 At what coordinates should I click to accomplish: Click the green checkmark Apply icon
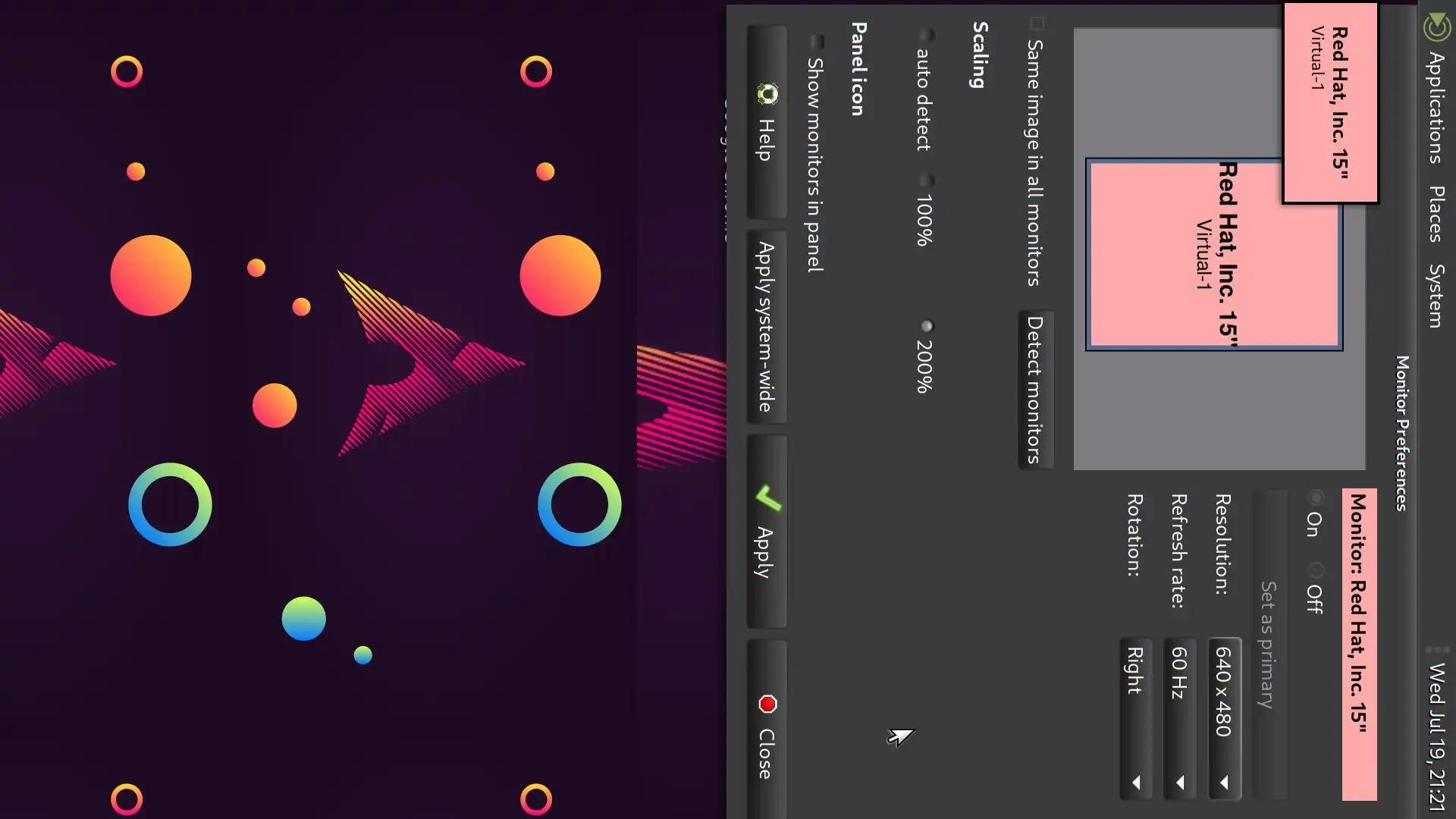pos(767,497)
